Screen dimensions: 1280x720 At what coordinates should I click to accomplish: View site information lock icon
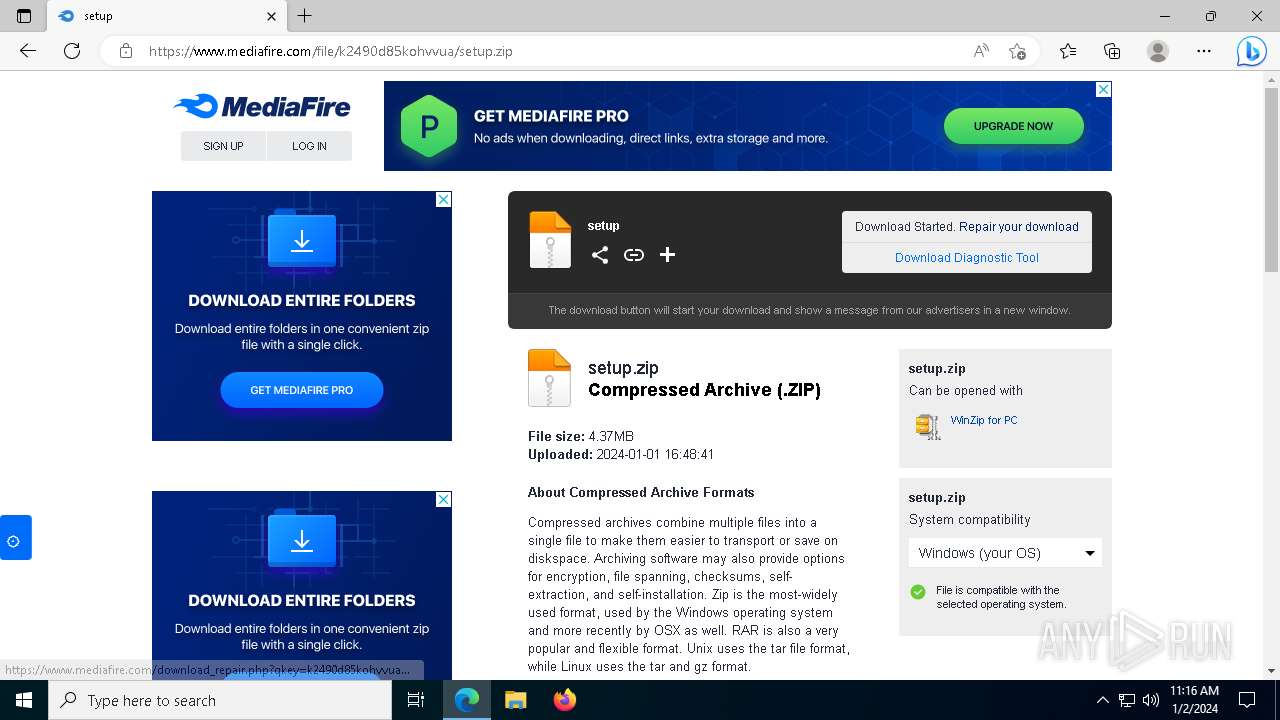pos(126,51)
